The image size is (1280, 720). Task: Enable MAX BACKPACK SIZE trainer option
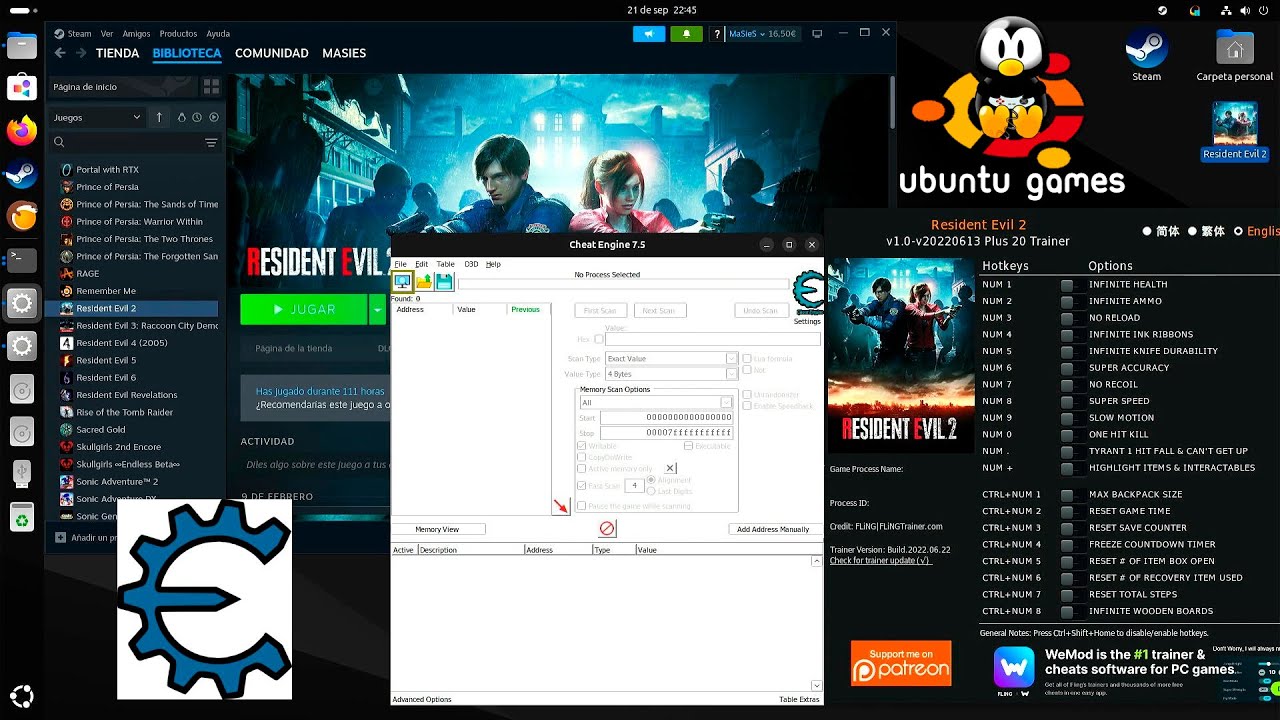(1067, 495)
